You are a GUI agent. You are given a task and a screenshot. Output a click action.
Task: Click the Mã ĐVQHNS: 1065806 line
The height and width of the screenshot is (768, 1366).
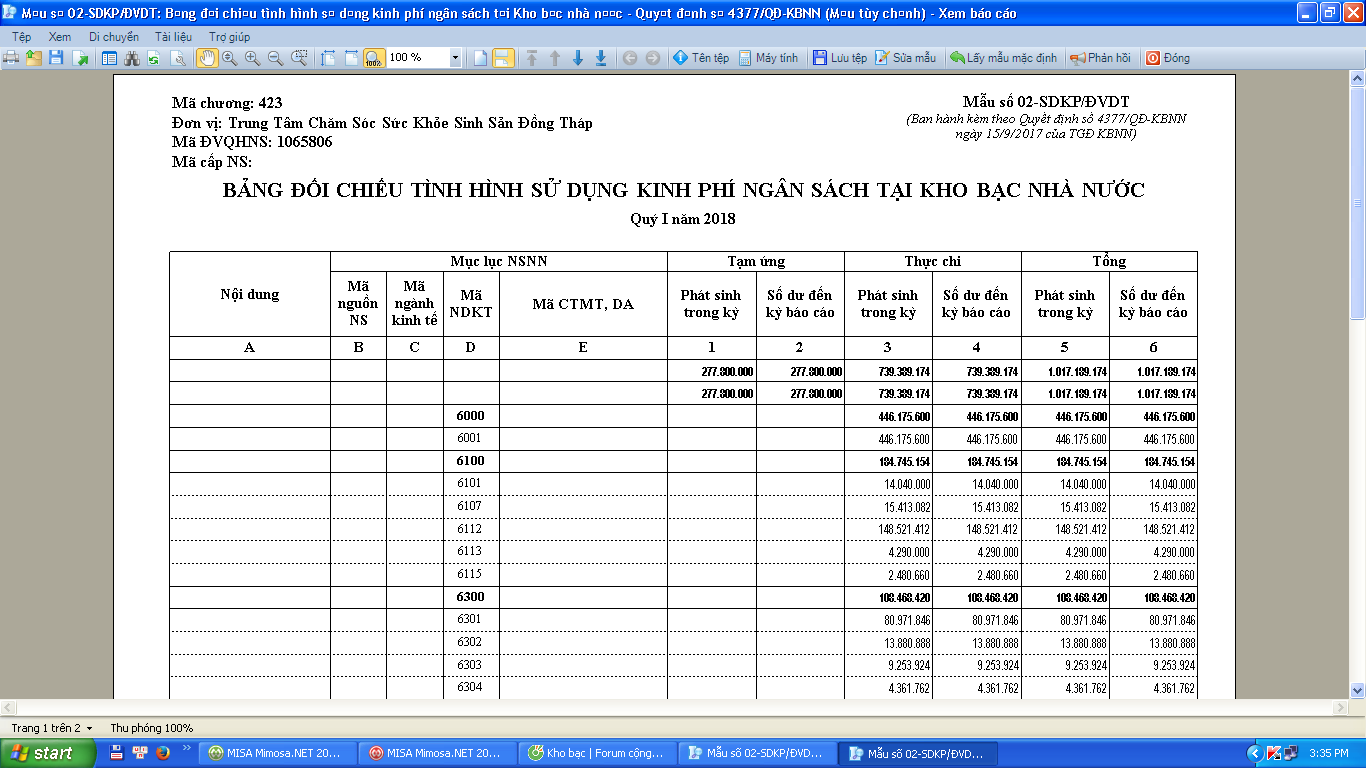coord(252,142)
